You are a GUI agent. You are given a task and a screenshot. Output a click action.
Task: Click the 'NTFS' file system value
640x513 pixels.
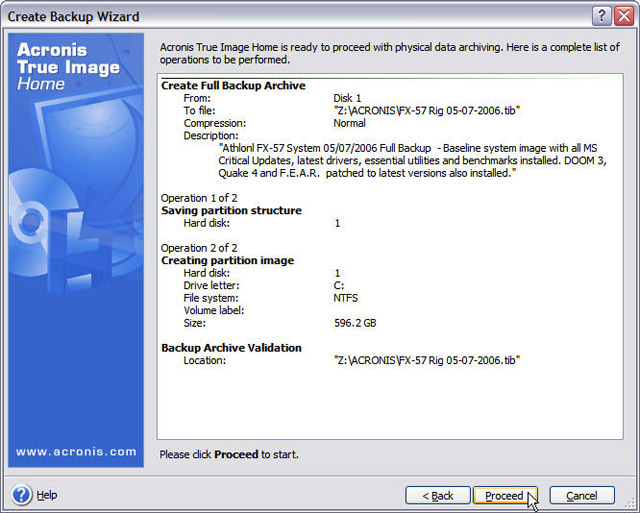[x=346, y=298]
